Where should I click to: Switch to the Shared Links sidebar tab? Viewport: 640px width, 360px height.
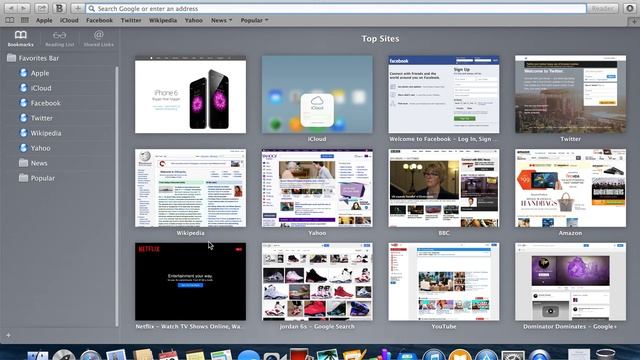coord(99,38)
